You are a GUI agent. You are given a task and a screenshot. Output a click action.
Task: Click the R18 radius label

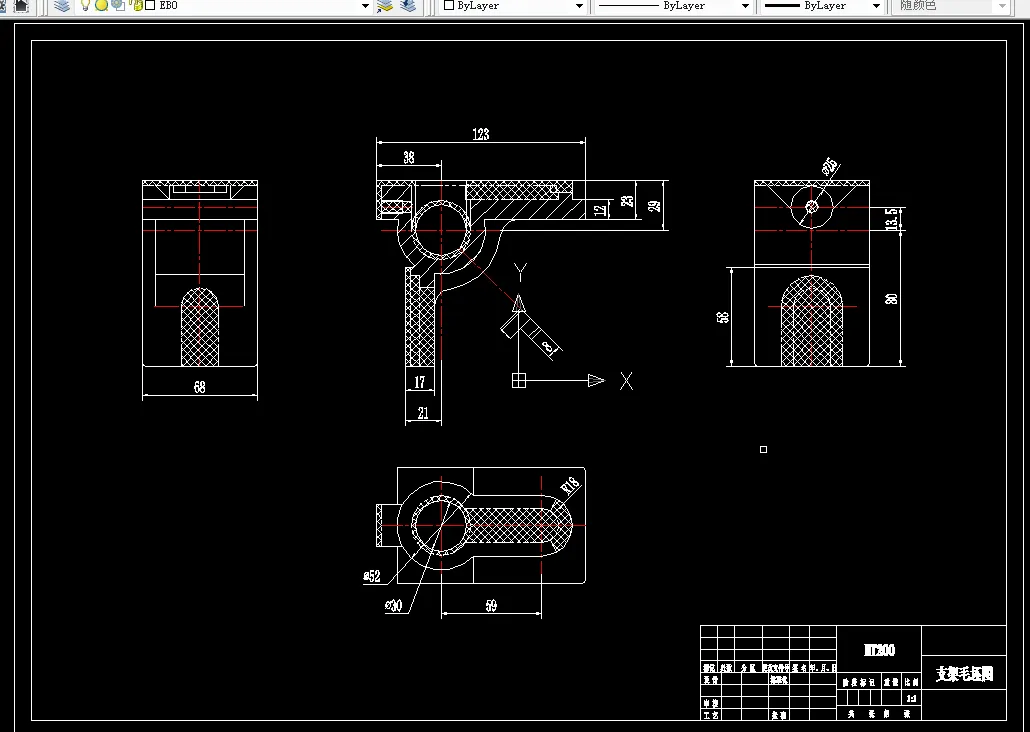pyautogui.click(x=570, y=486)
